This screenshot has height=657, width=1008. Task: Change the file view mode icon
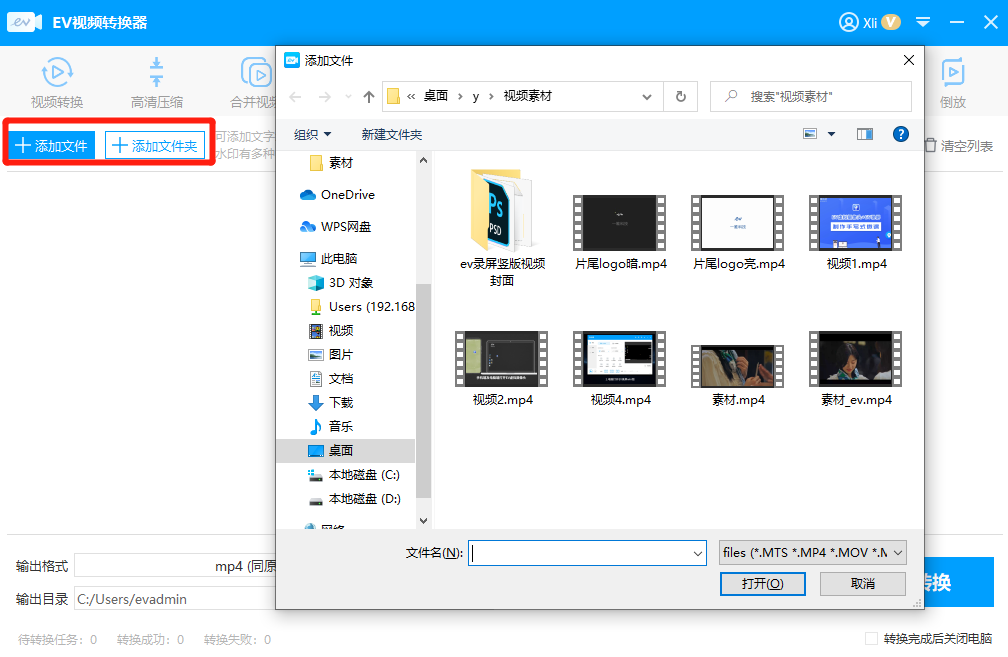click(x=810, y=134)
